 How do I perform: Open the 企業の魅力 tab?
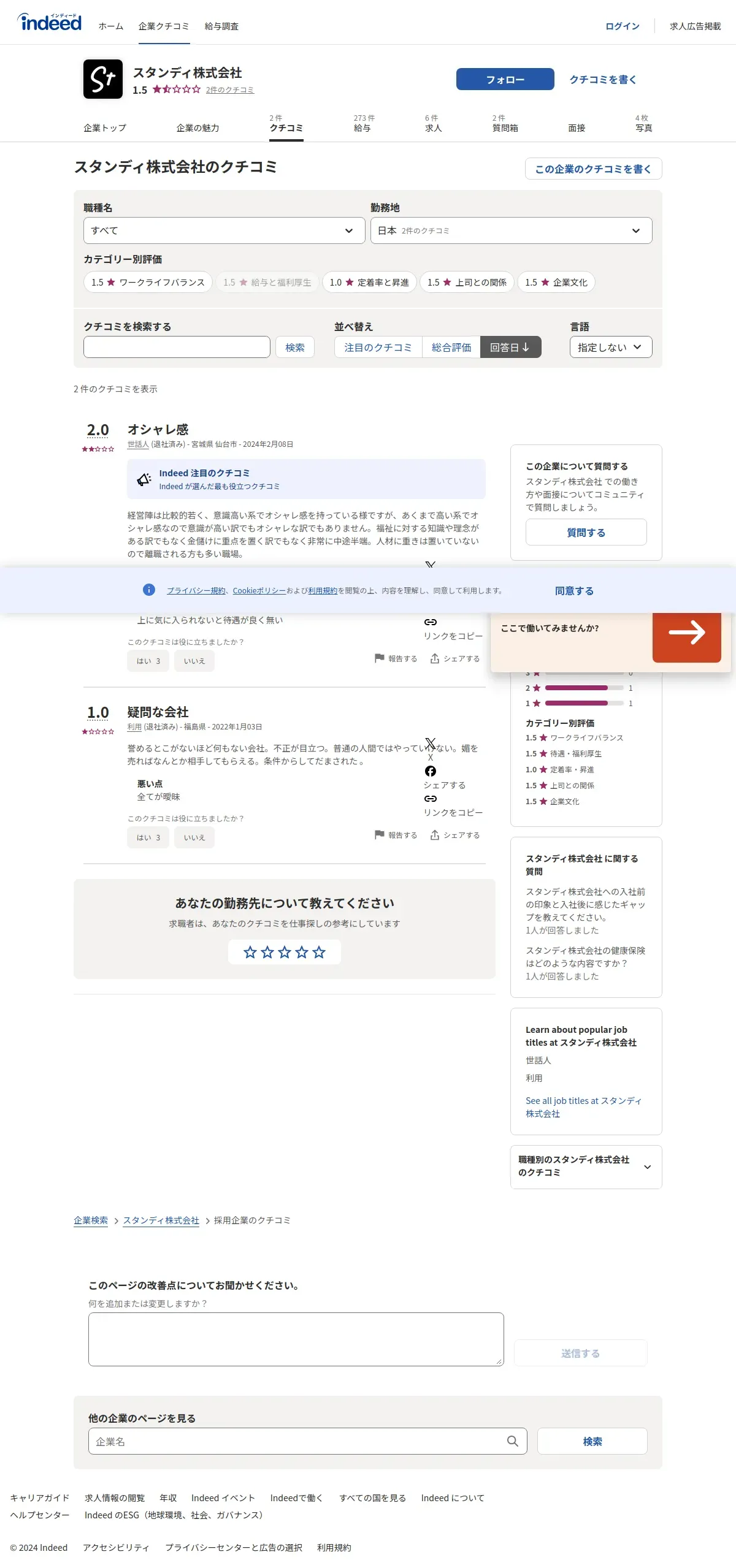pos(197,127)
